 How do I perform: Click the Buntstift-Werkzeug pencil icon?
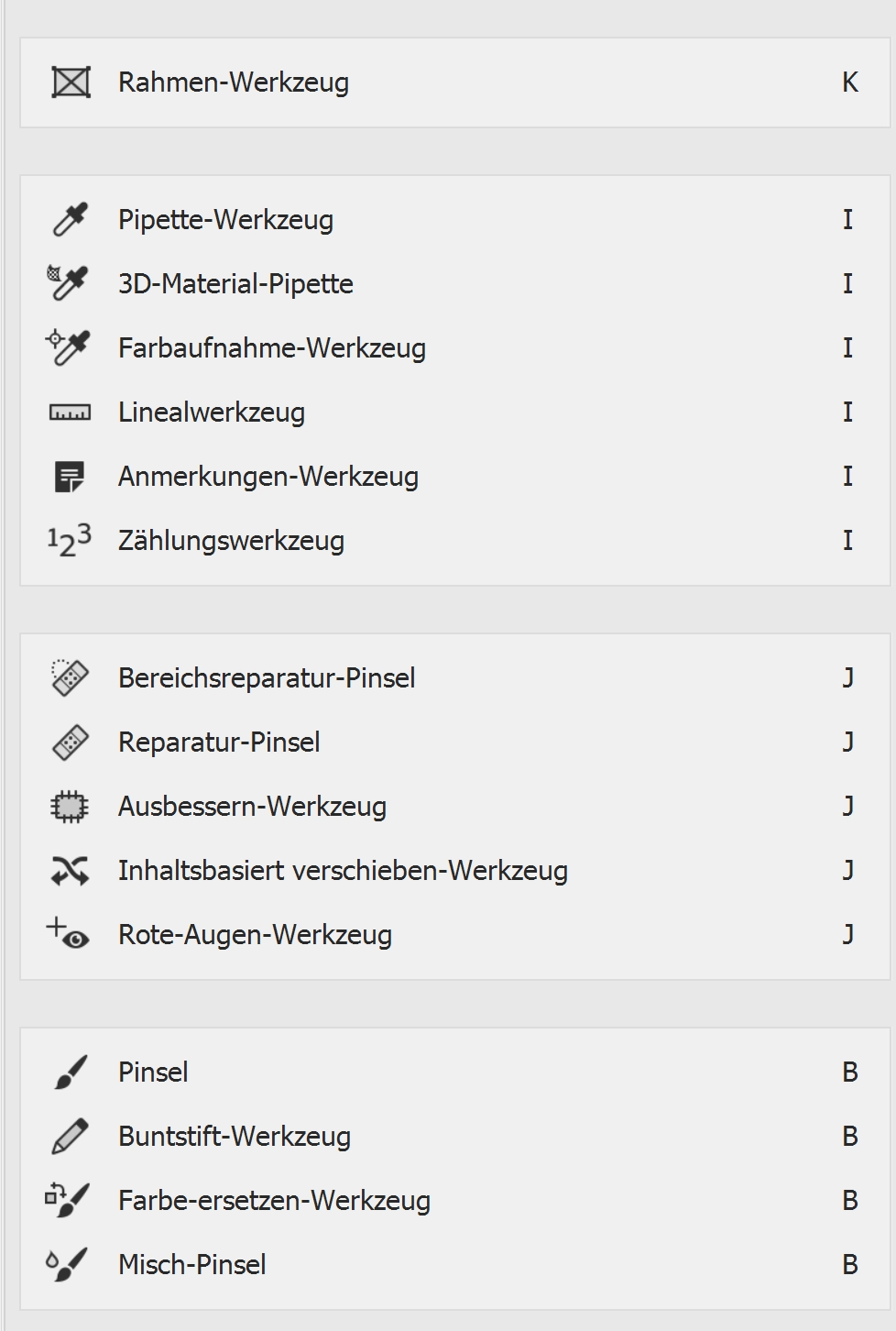(x=71, y=1137)
